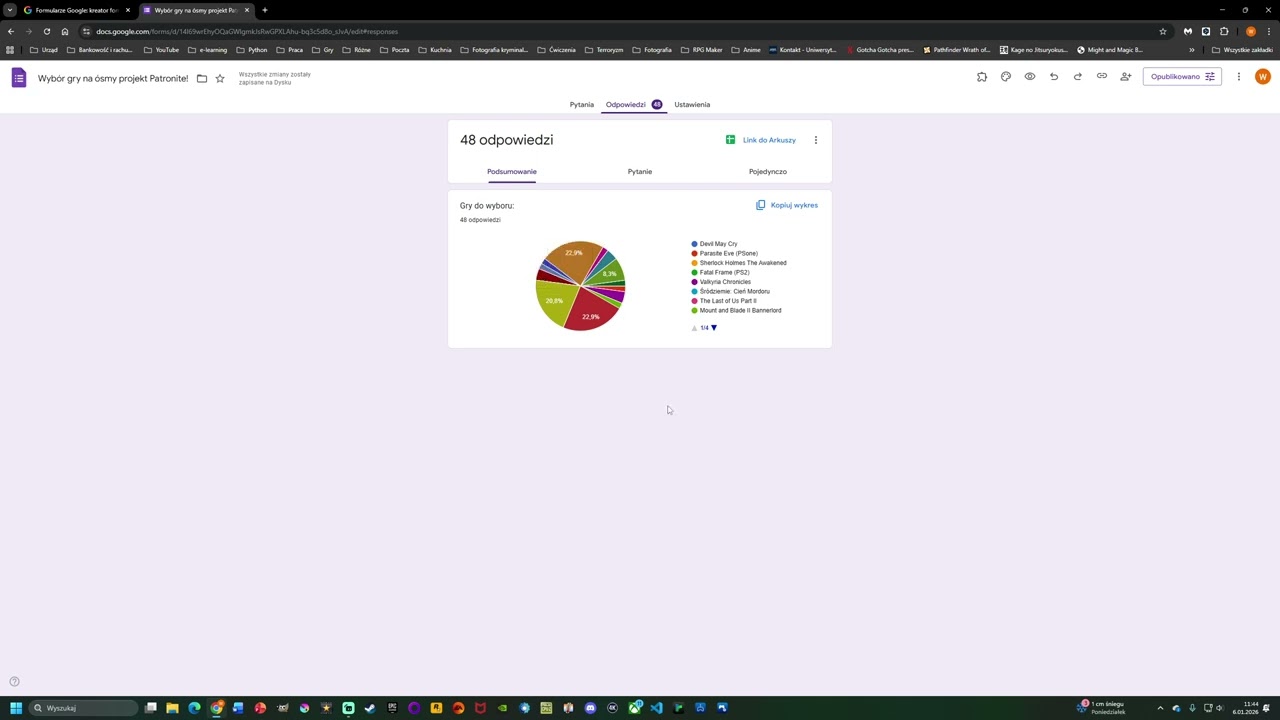
Task: Open Discord from taskbar
Action: (590, 708)
